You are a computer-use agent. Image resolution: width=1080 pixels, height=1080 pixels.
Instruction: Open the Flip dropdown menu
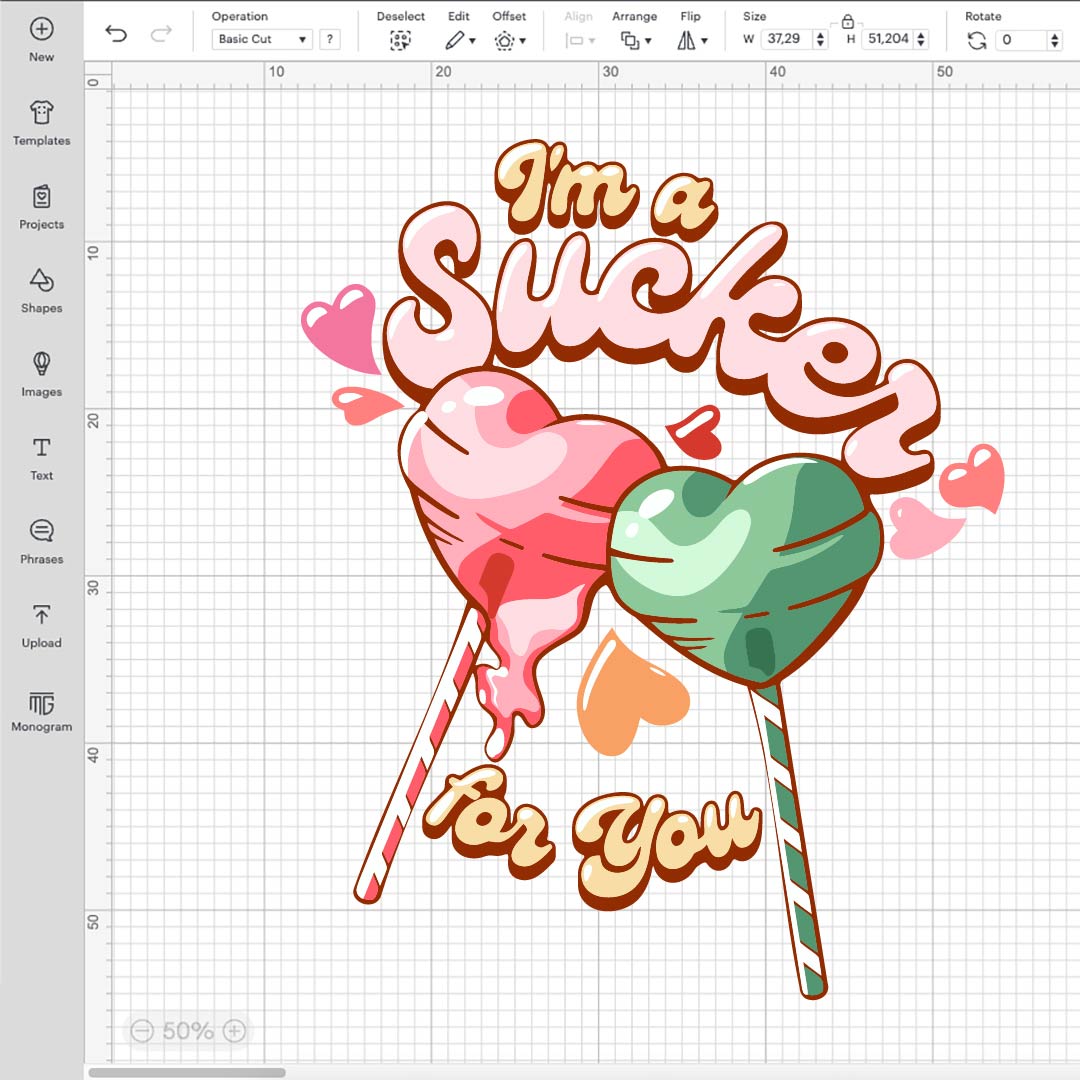click(x=691, y=40)
